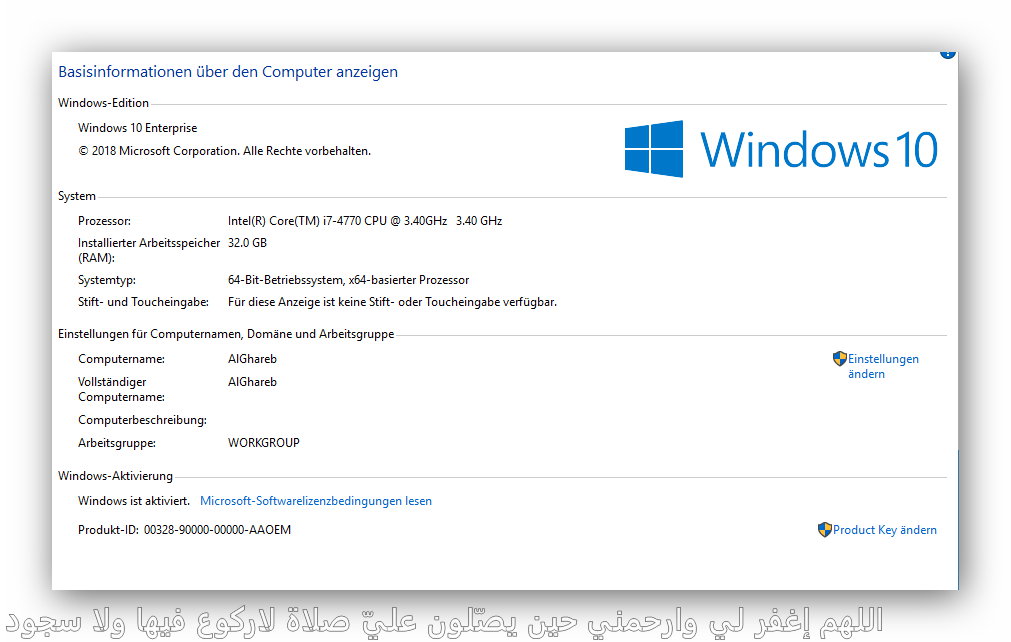Click the shield icon beside Einstellungen ändern
1011x642 pixels.
[840, 358]
